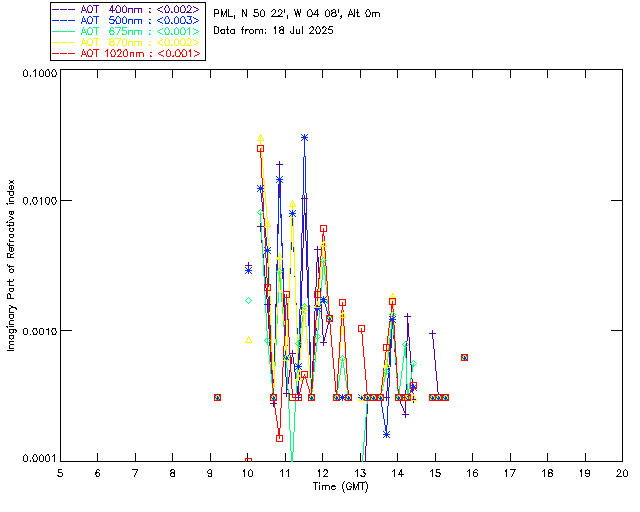Click the yellow triangle peak near time 10.3

pyautogui.click(x=260, y=138)
